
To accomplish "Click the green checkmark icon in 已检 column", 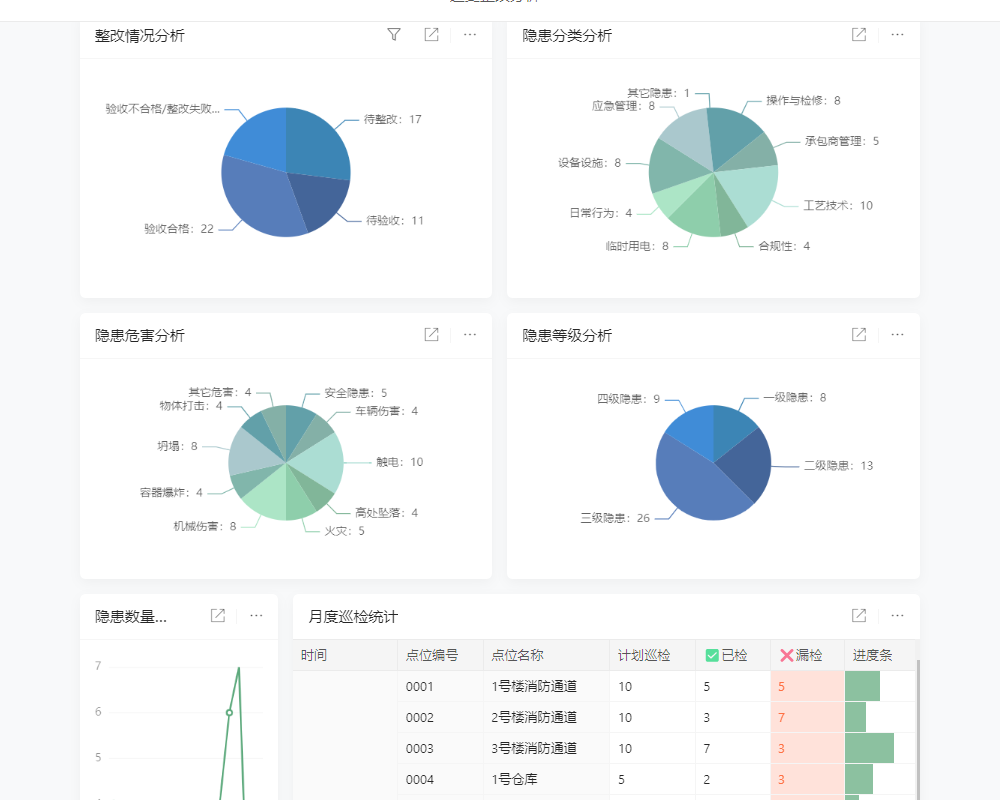I will 714,655.
